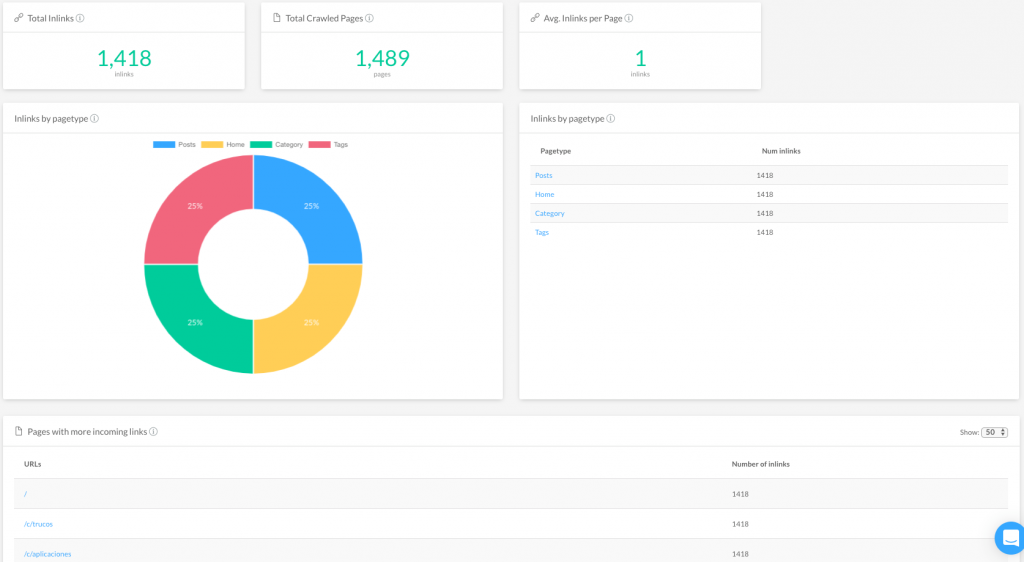The image size is (1024, 562).
Task: Click the Number of inlinks column header
Action: [x=761, y=464]
